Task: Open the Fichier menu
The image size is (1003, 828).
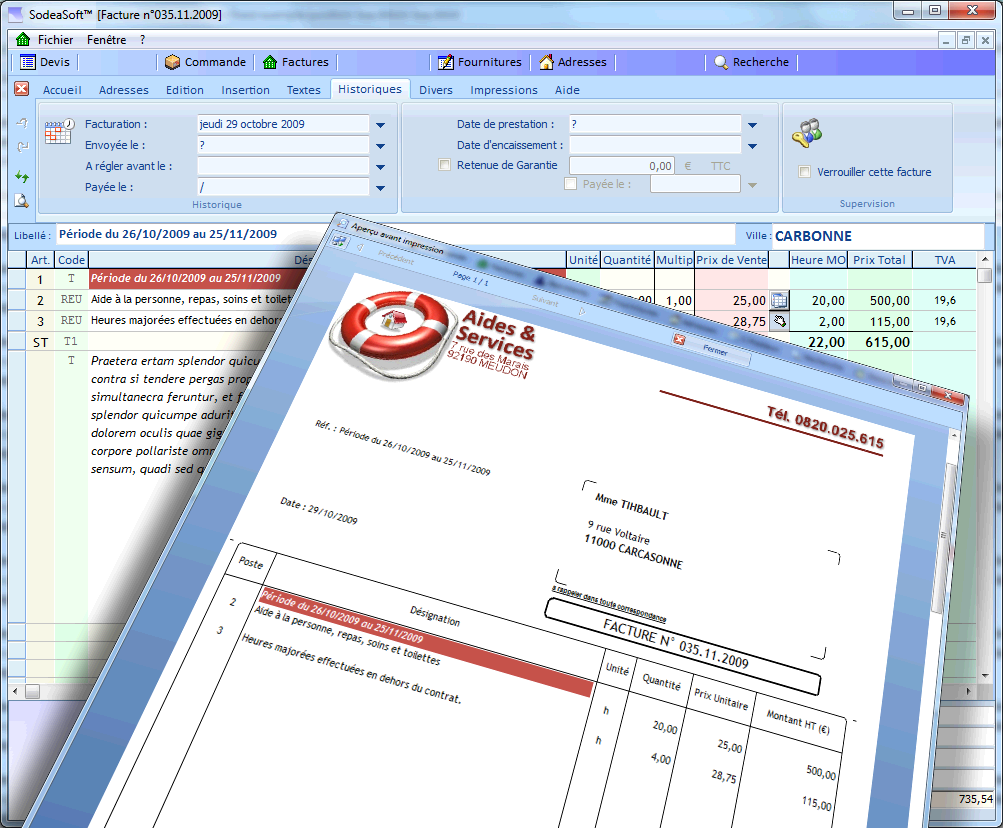Action: [56, 40]
